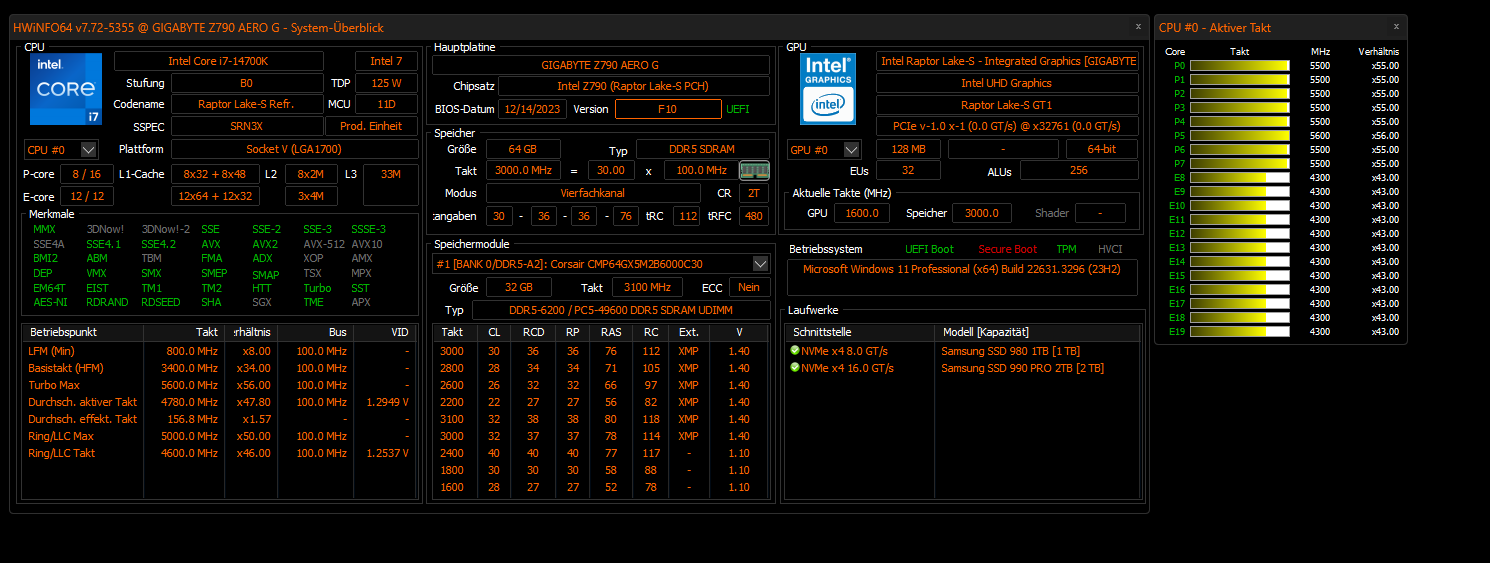
Task: Click the Ext. column header
Action: pyautogui.click(x=688, y=332)
